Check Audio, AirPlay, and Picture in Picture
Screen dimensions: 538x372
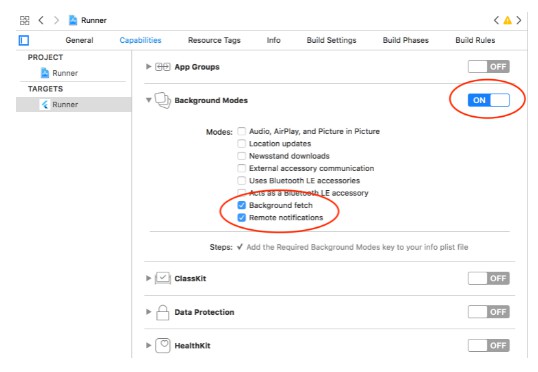point(242,131)
